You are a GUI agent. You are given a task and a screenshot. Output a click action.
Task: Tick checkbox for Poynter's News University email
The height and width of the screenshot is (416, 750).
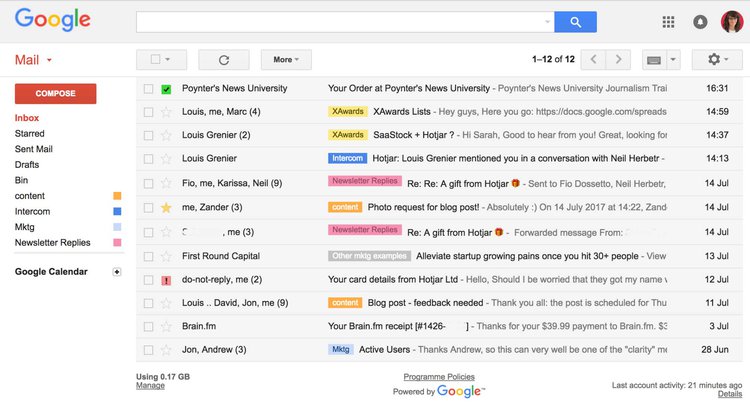coord(148,89)
